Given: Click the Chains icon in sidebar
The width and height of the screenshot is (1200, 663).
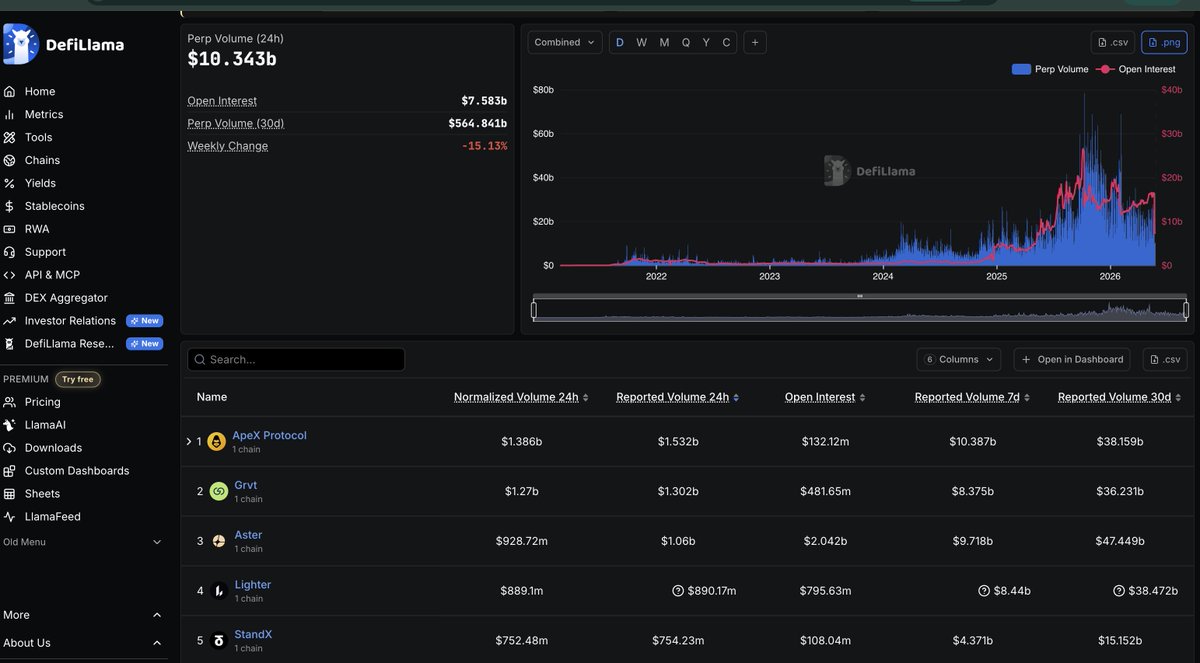Looking at the screenshot, I should [10, 160].
